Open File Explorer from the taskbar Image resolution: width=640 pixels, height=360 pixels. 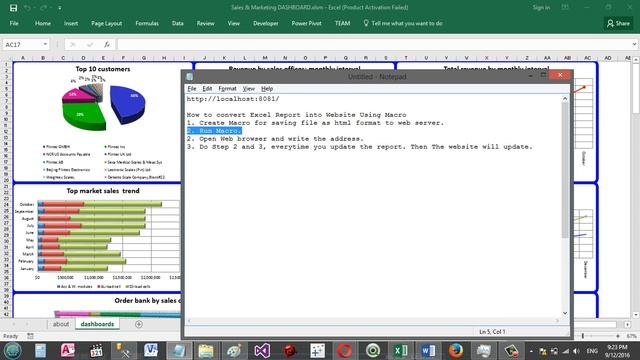pos(206,351)
